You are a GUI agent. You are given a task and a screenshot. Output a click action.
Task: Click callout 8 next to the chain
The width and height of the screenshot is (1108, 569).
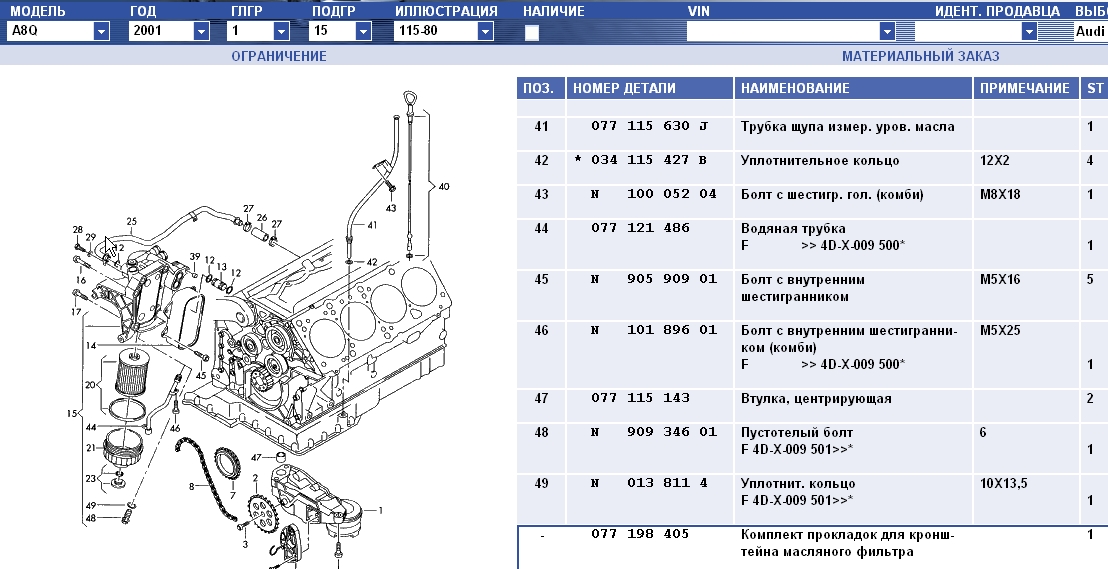coord(191,487)
